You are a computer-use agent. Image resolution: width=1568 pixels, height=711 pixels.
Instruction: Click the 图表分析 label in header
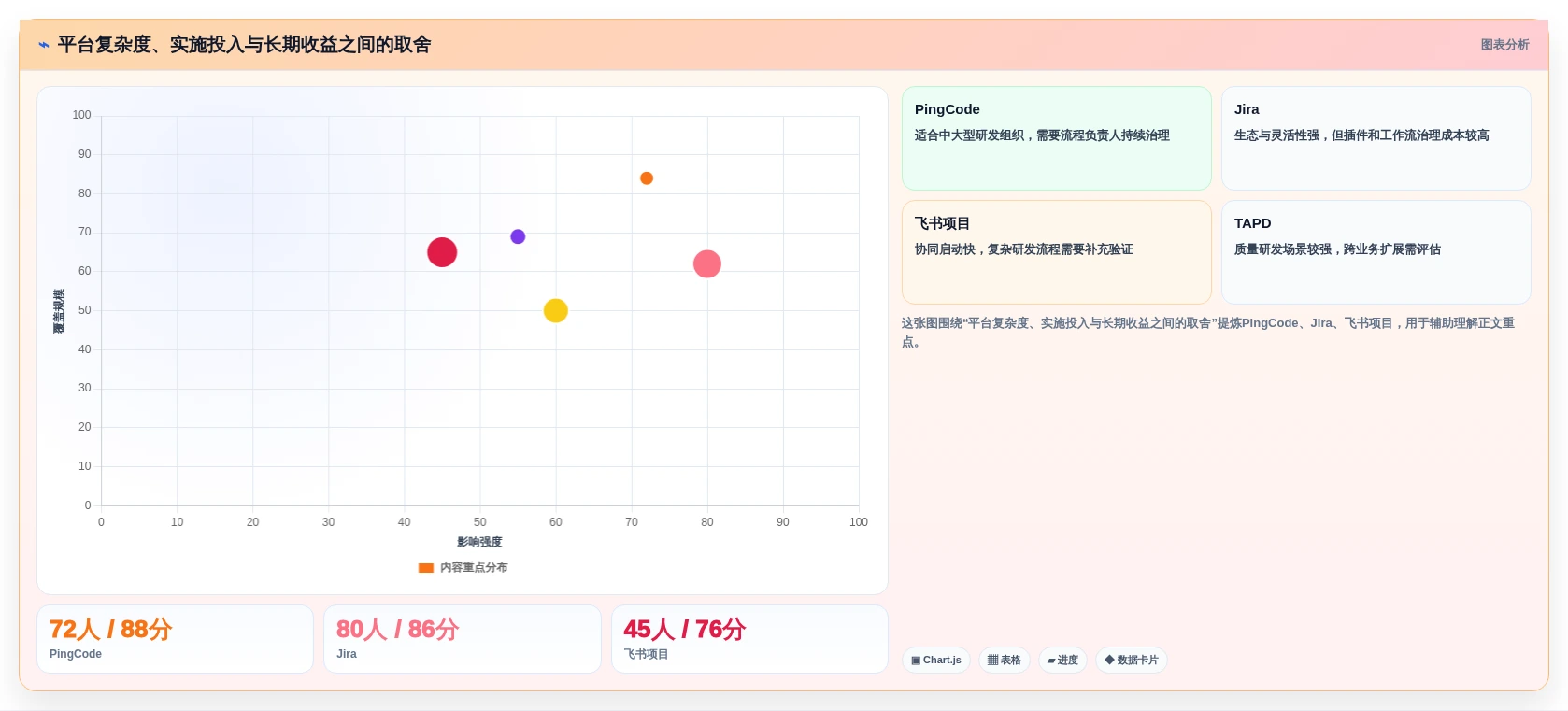coord(1504,45)
